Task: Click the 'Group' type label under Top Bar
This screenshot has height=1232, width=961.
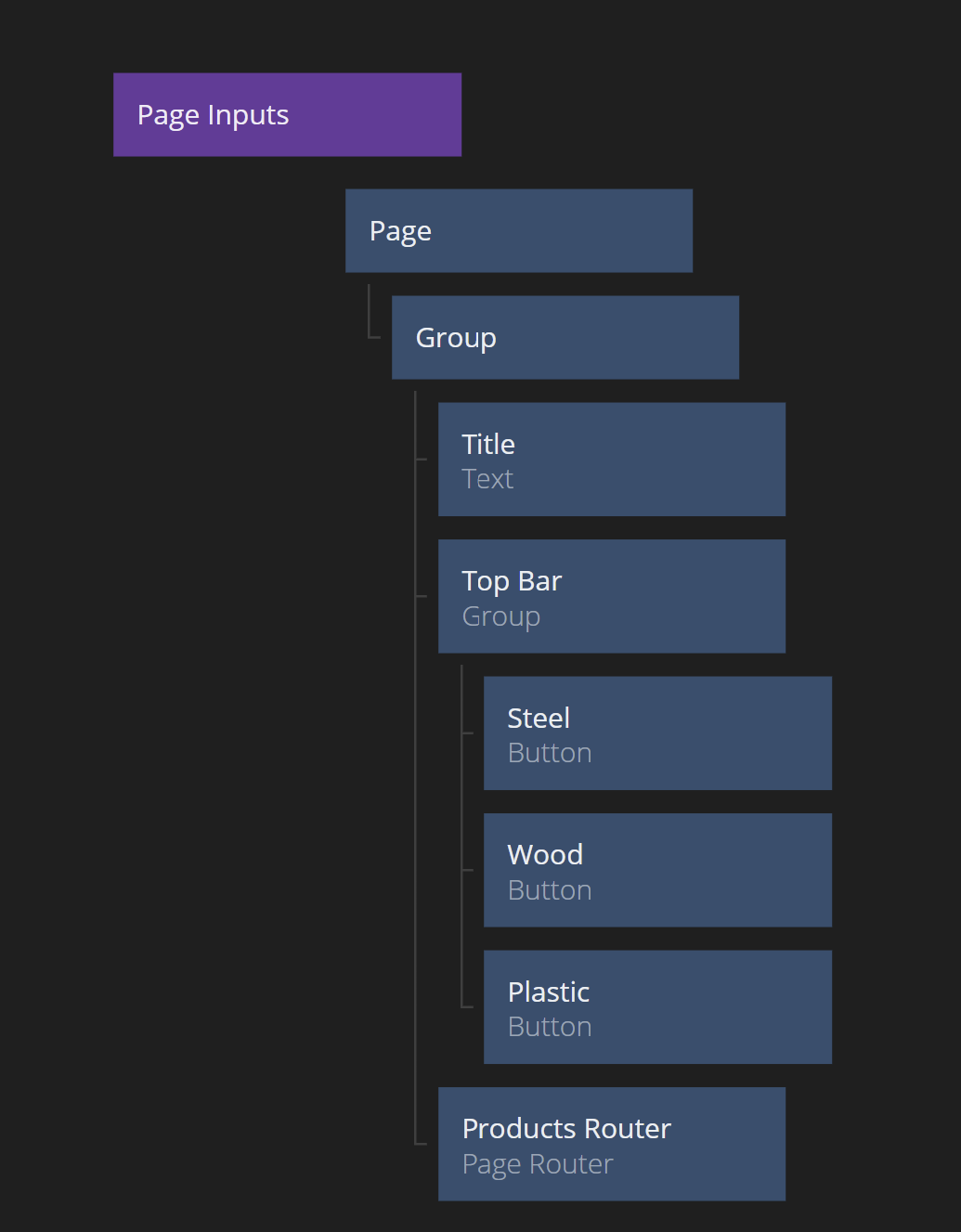Action: pyautogui.click(x=500, y=616)
